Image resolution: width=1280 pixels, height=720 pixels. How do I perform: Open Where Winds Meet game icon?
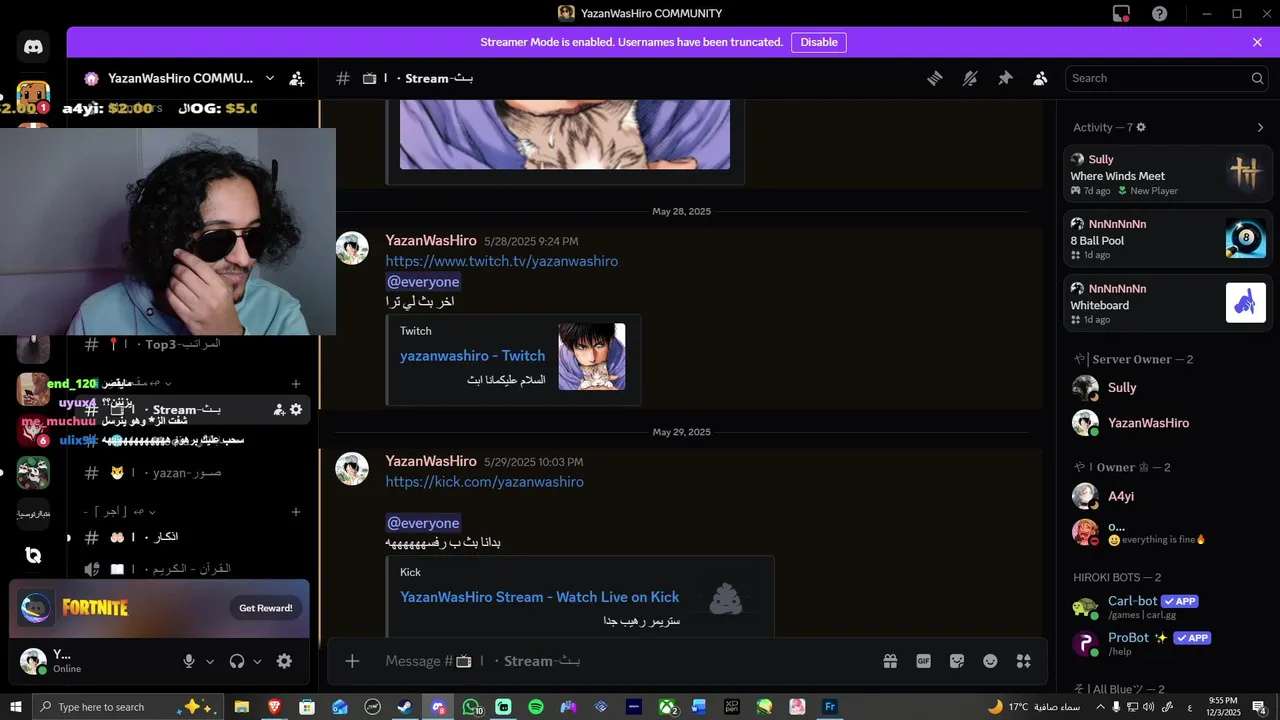click(x=1246, y=174)
